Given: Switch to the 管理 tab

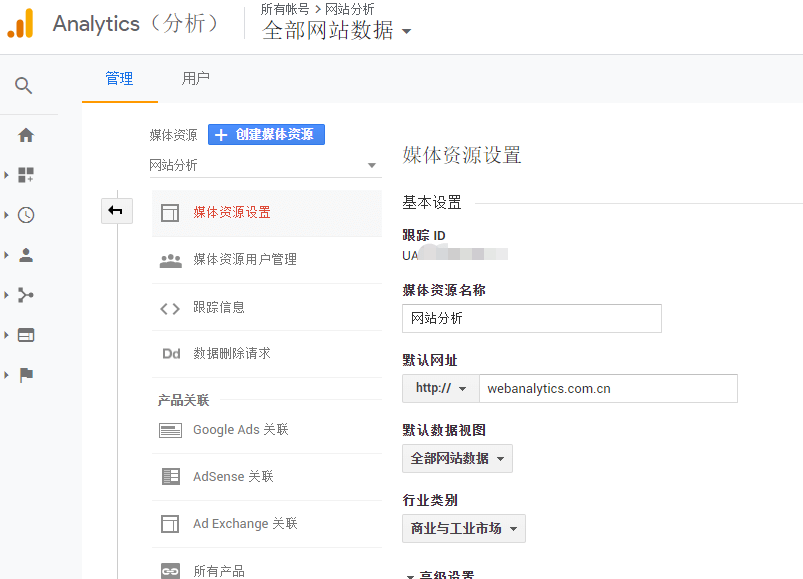Looking at the screenshot, I should (x=120, y=79).
